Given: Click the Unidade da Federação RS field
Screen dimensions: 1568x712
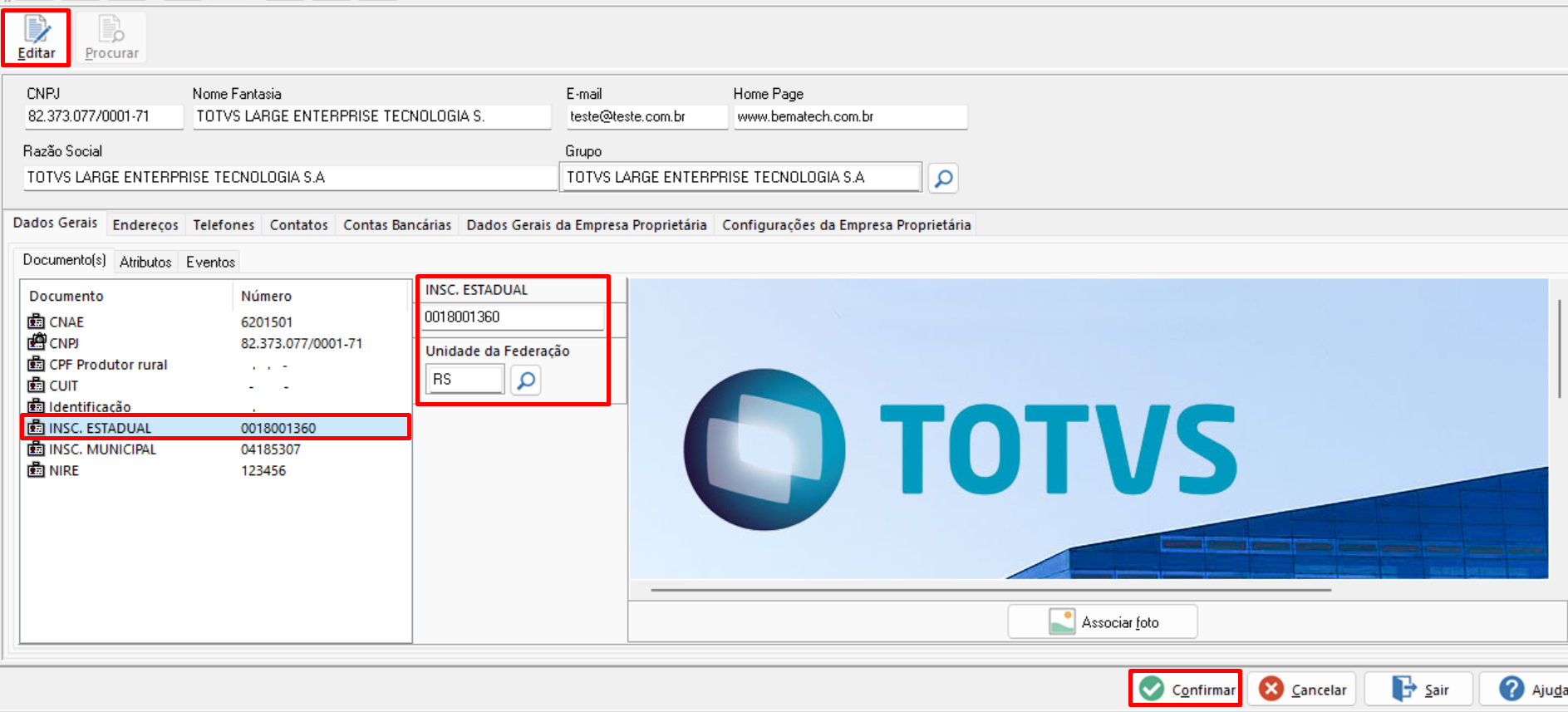Looking at the screenshot, I should click(x=465, y=379).
